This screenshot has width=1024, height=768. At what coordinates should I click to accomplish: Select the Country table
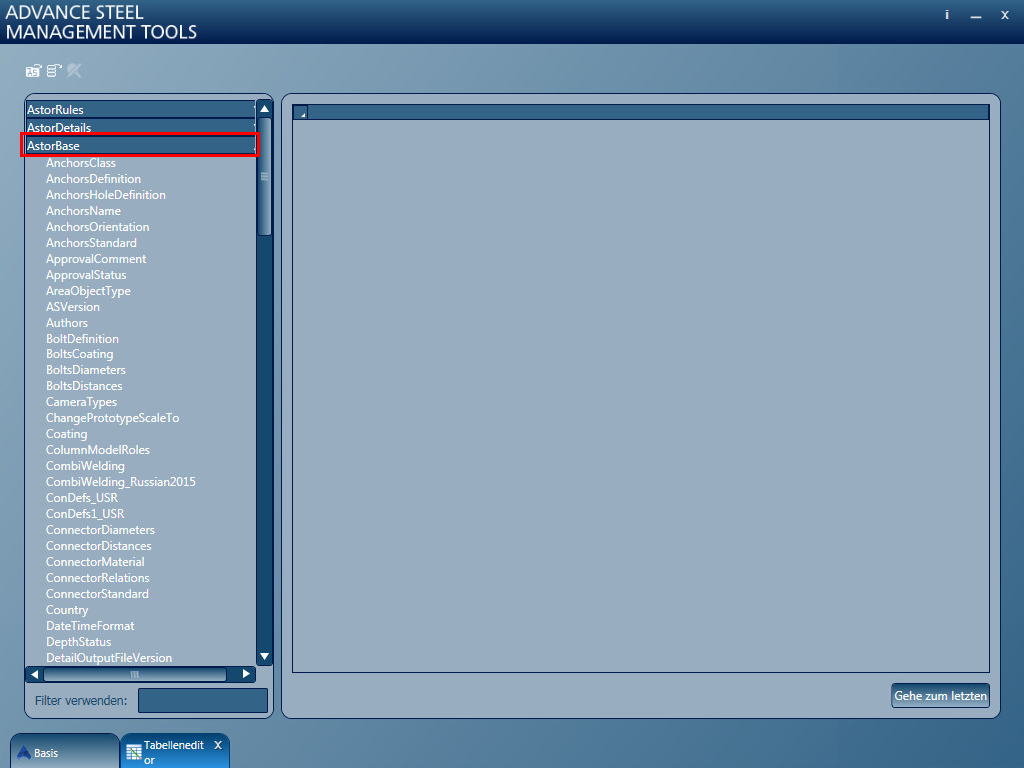click(67, 610)
